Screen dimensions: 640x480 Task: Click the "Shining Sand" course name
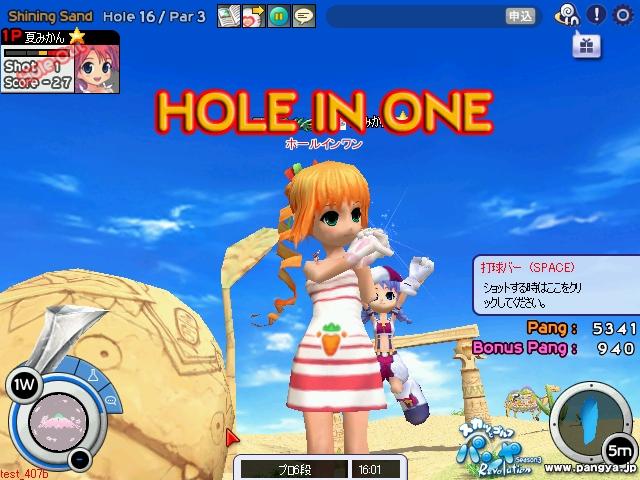[51, 16]
